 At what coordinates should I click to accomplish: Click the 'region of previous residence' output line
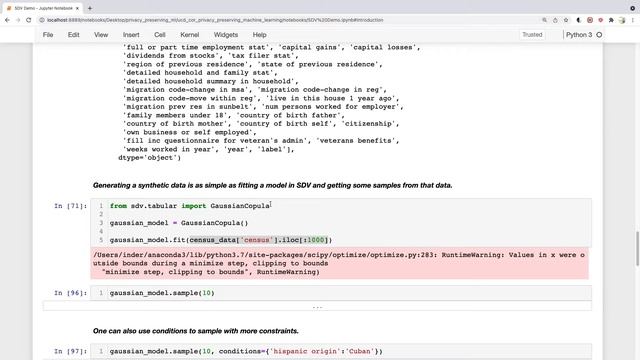252,64
